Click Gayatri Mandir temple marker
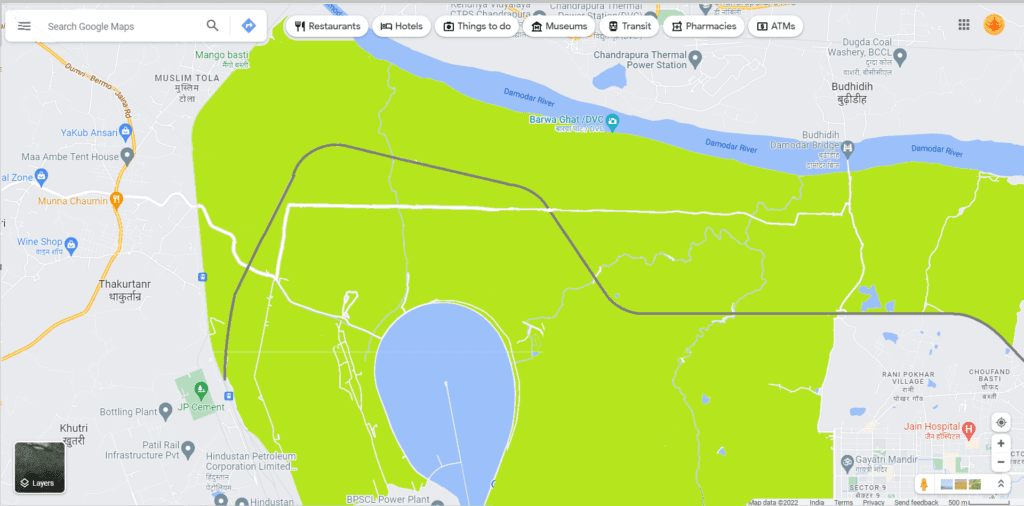 point(848,462)
